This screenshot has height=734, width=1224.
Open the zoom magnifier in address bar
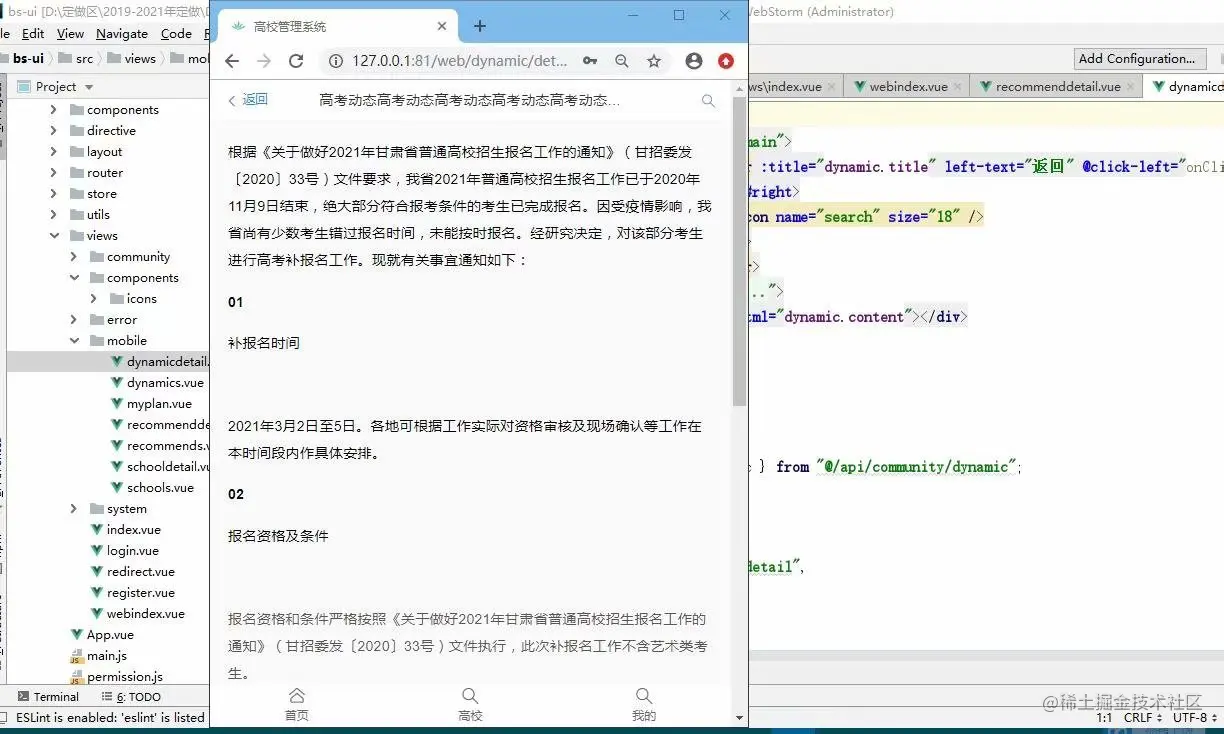[x=622, y=61]
